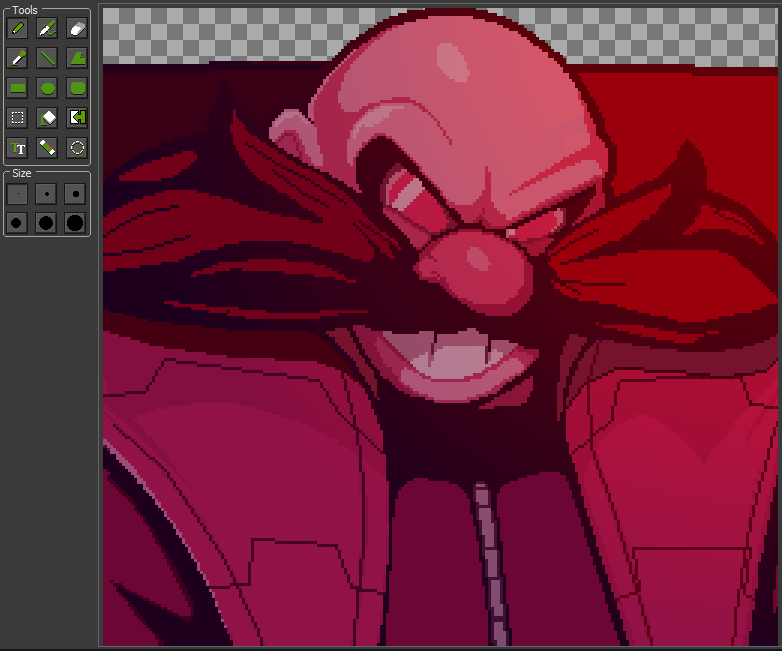Set the smallest brush size dot
This screenshot has width=782, height=651.
[17, 194]
